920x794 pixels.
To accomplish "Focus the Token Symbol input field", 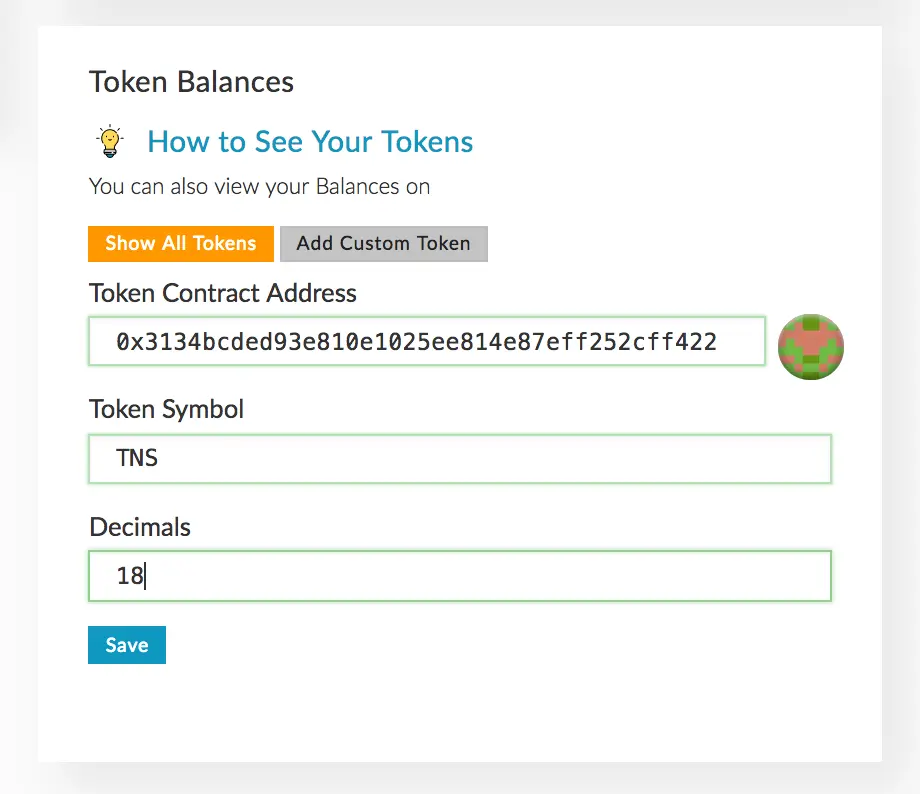I will 460,459.
